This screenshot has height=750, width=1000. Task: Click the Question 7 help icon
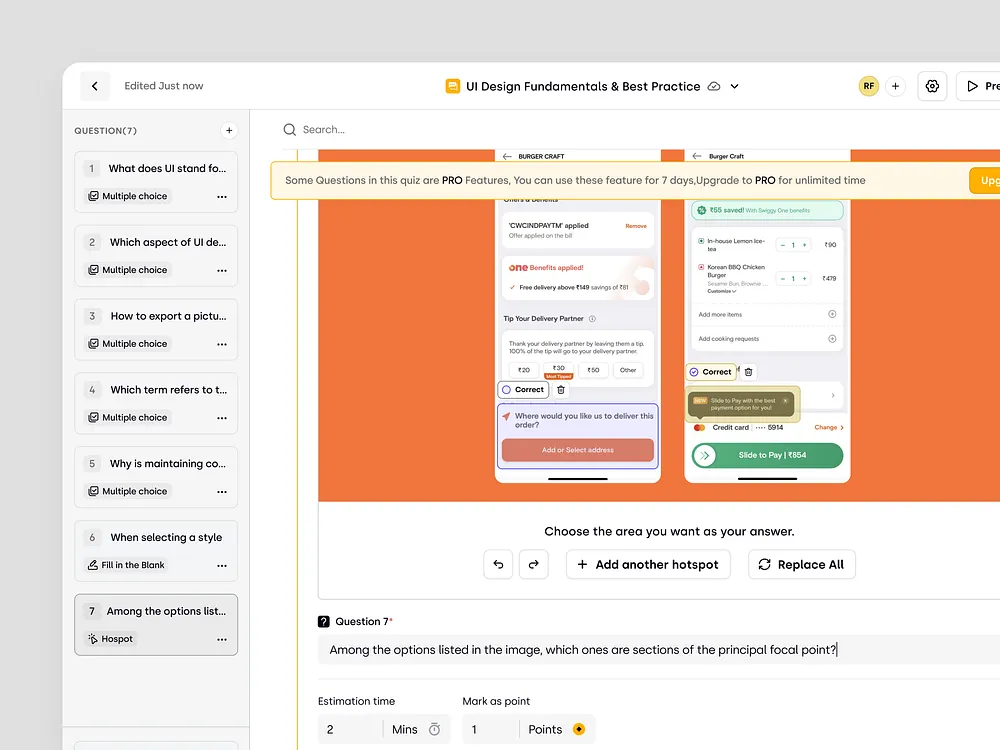click(x=324, y=621)
